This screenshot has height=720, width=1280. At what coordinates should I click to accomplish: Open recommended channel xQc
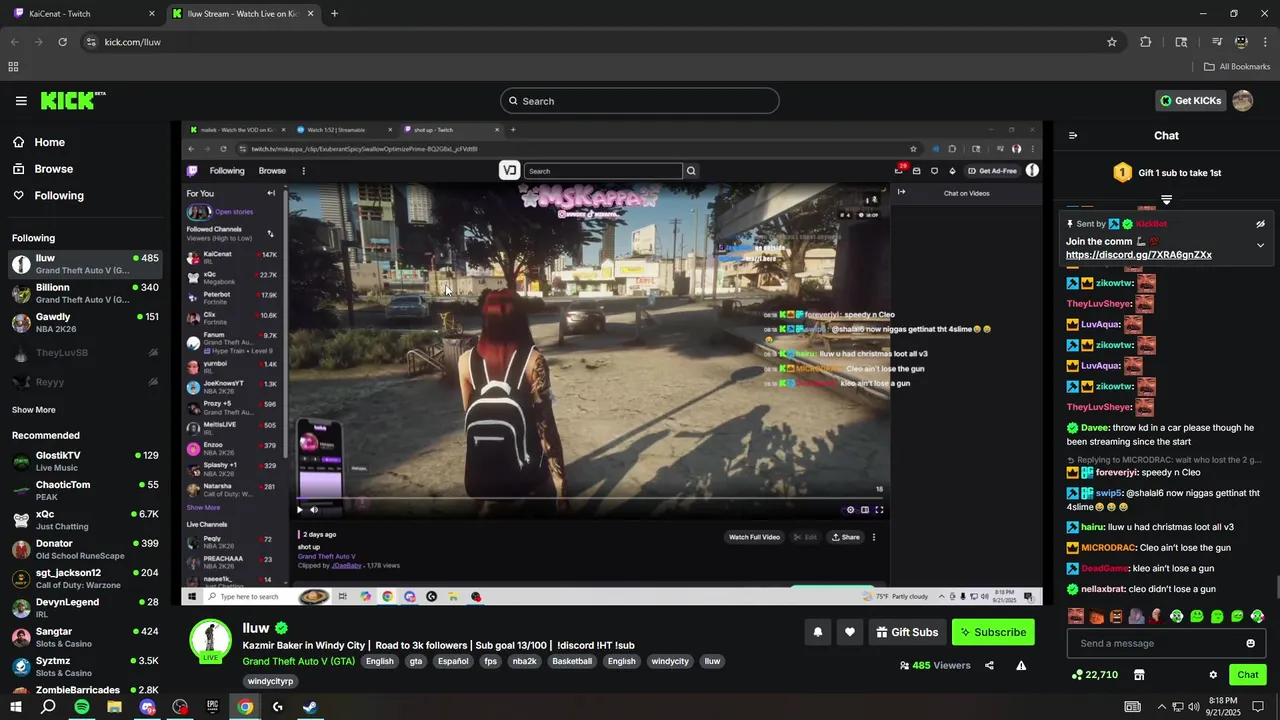(85, 520)
